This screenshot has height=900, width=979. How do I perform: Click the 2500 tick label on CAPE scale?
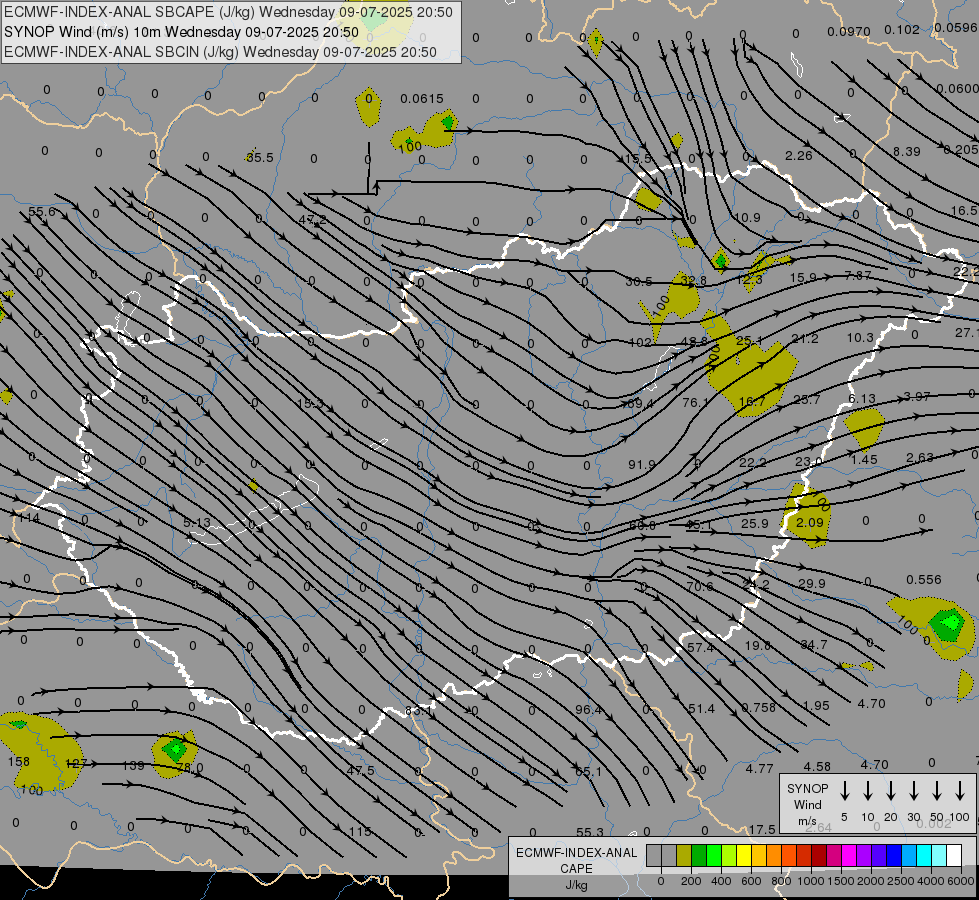901,881
